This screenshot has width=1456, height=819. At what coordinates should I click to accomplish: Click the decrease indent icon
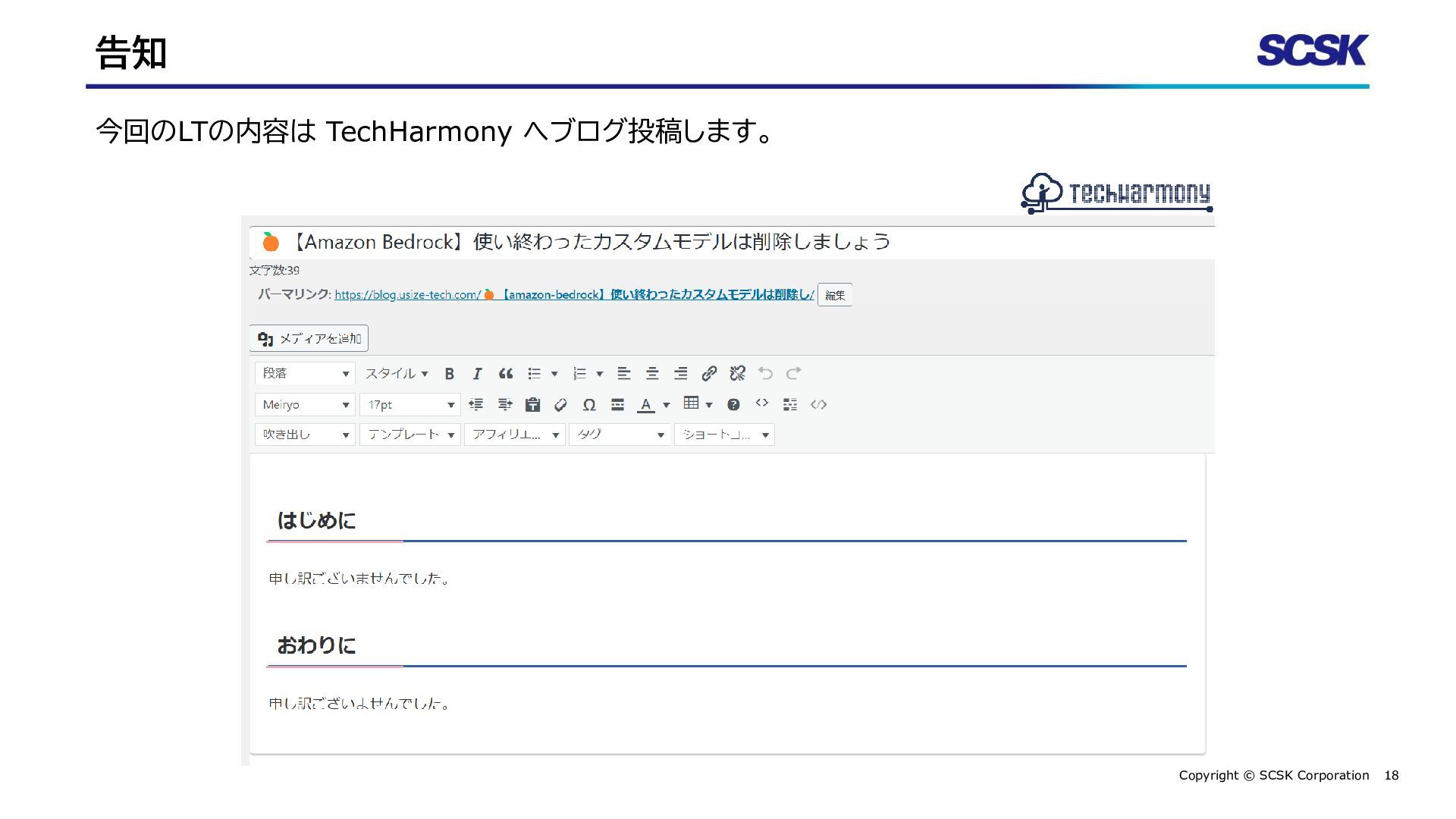tap(476, 405)
